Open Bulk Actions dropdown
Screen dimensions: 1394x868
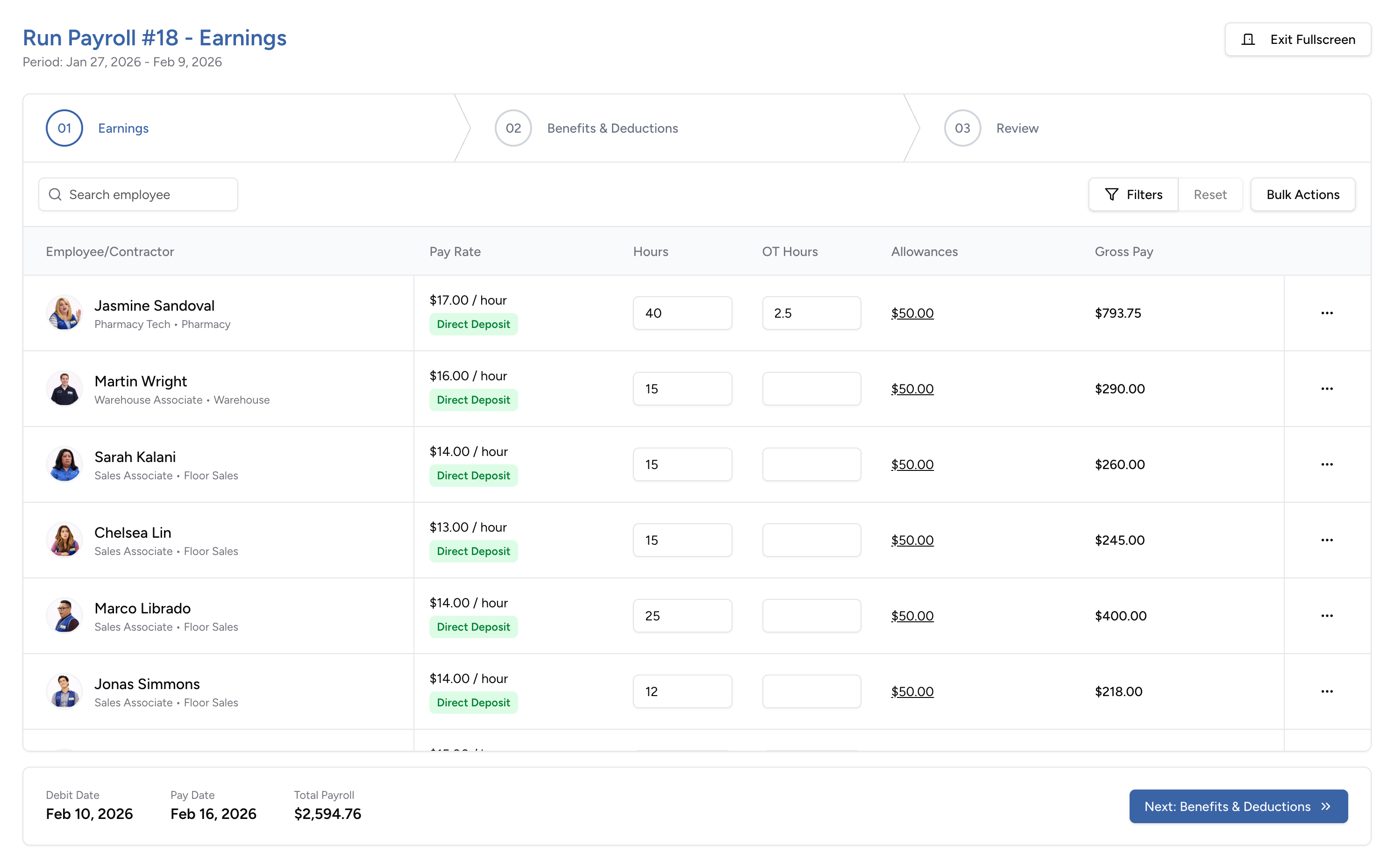1303,194
